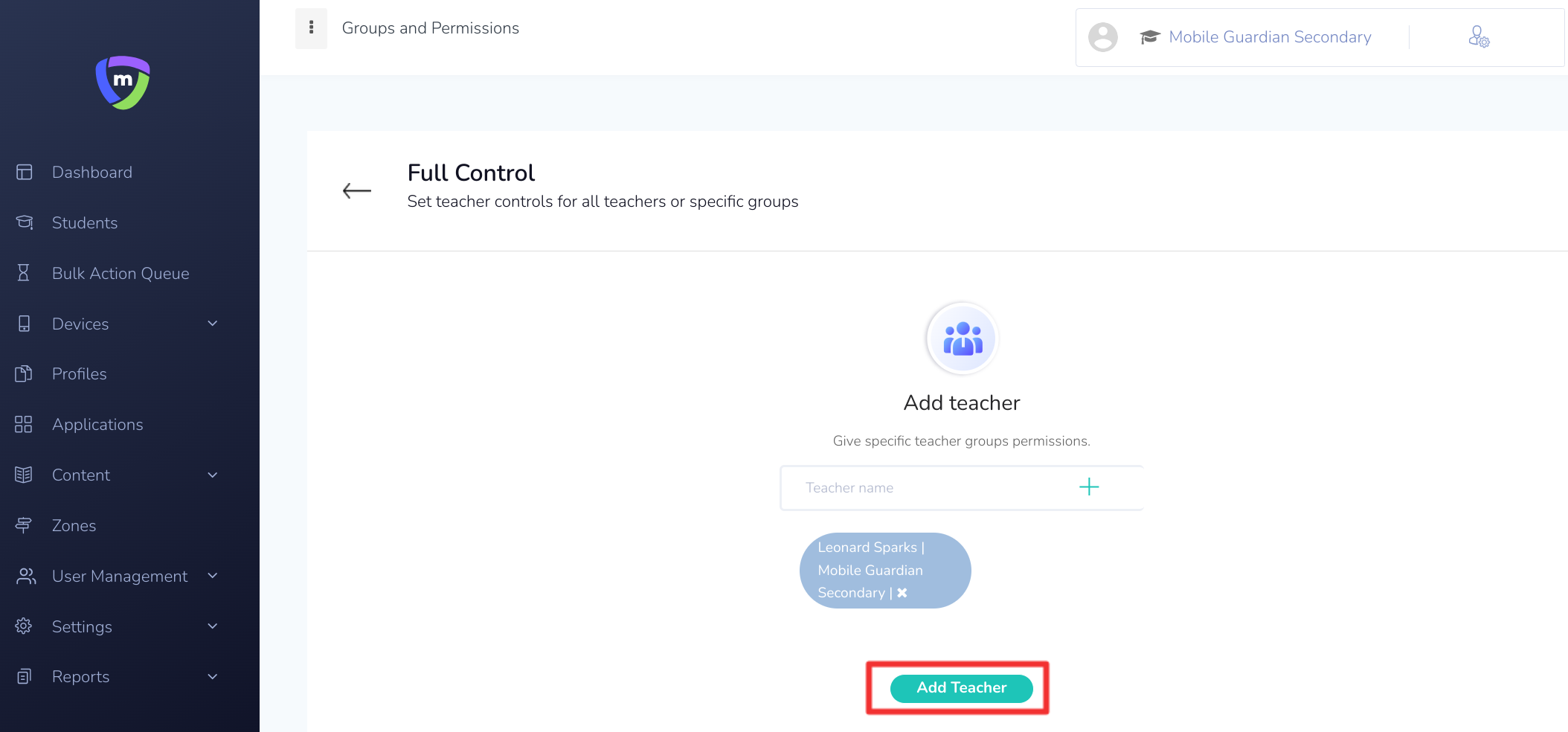Expand the Content submenu chevron

(x=213, y=475)
